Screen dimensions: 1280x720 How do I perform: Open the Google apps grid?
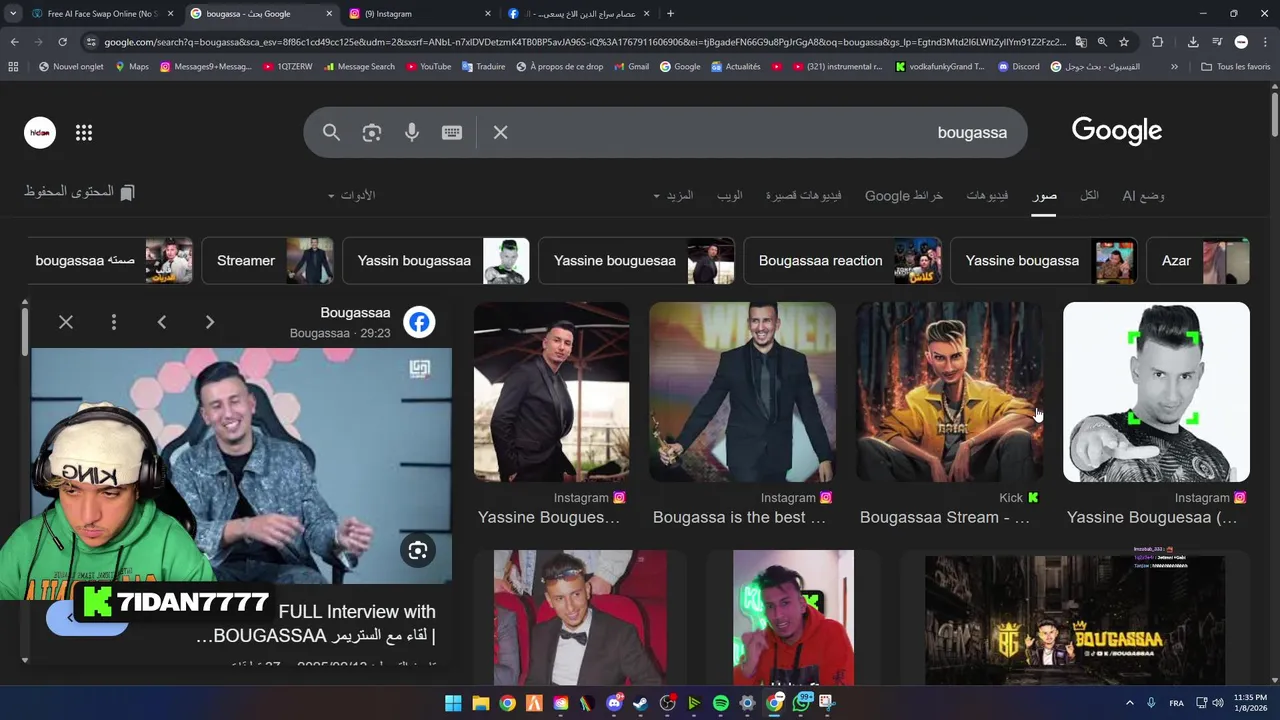click(84, 132)
